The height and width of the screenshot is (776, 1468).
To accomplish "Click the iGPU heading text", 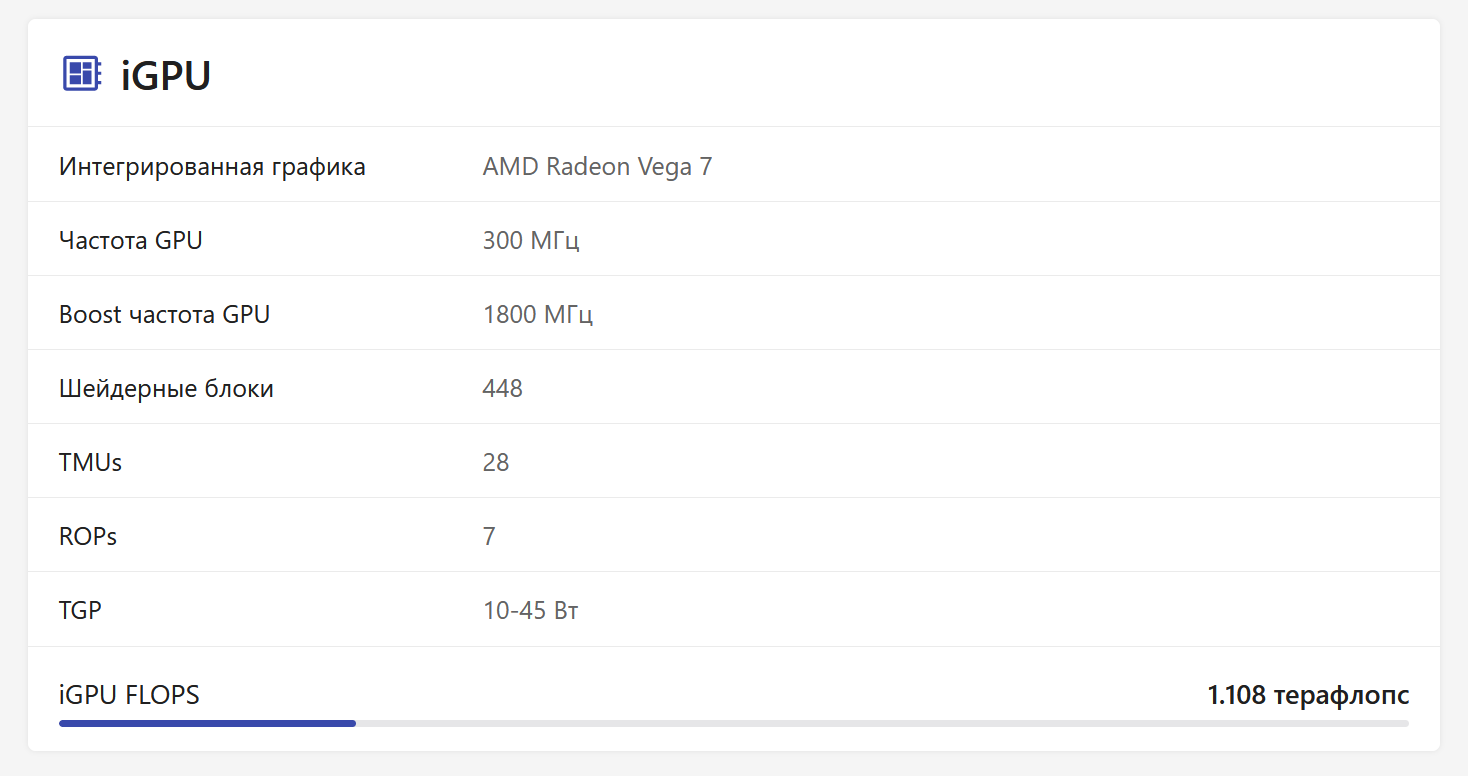I will point(166,76).
